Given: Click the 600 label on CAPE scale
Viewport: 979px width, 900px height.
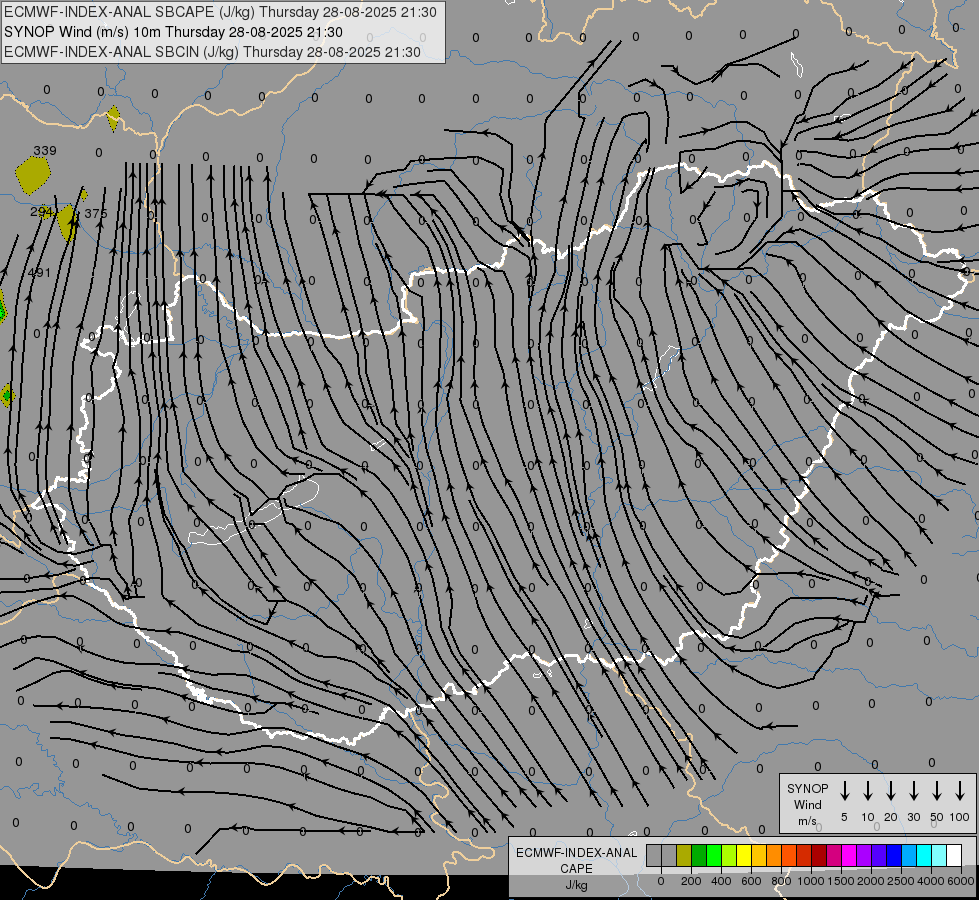Looking at the screenshot, I should point(751,881).
